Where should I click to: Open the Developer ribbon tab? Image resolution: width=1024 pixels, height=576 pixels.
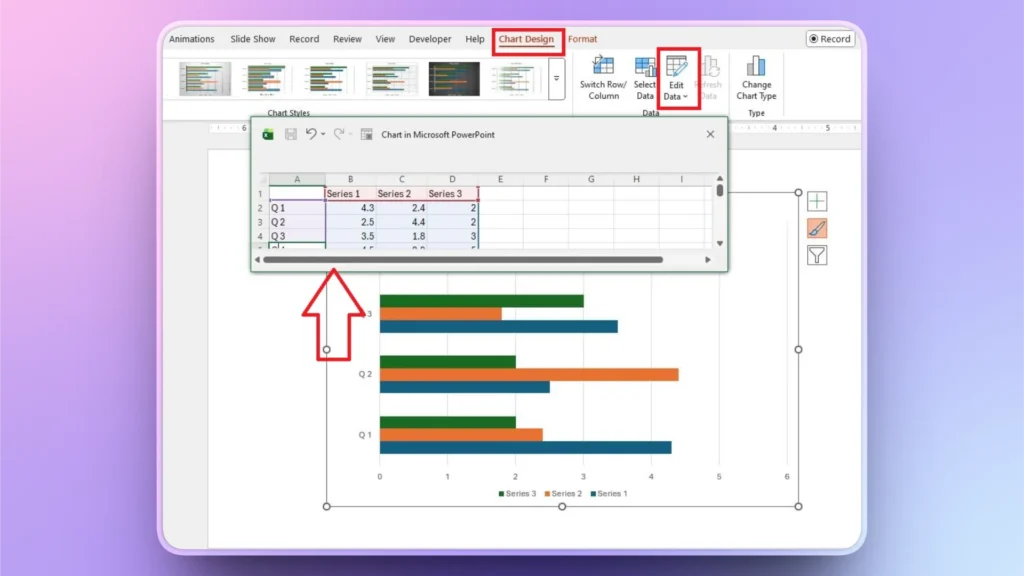pos(430,38)
